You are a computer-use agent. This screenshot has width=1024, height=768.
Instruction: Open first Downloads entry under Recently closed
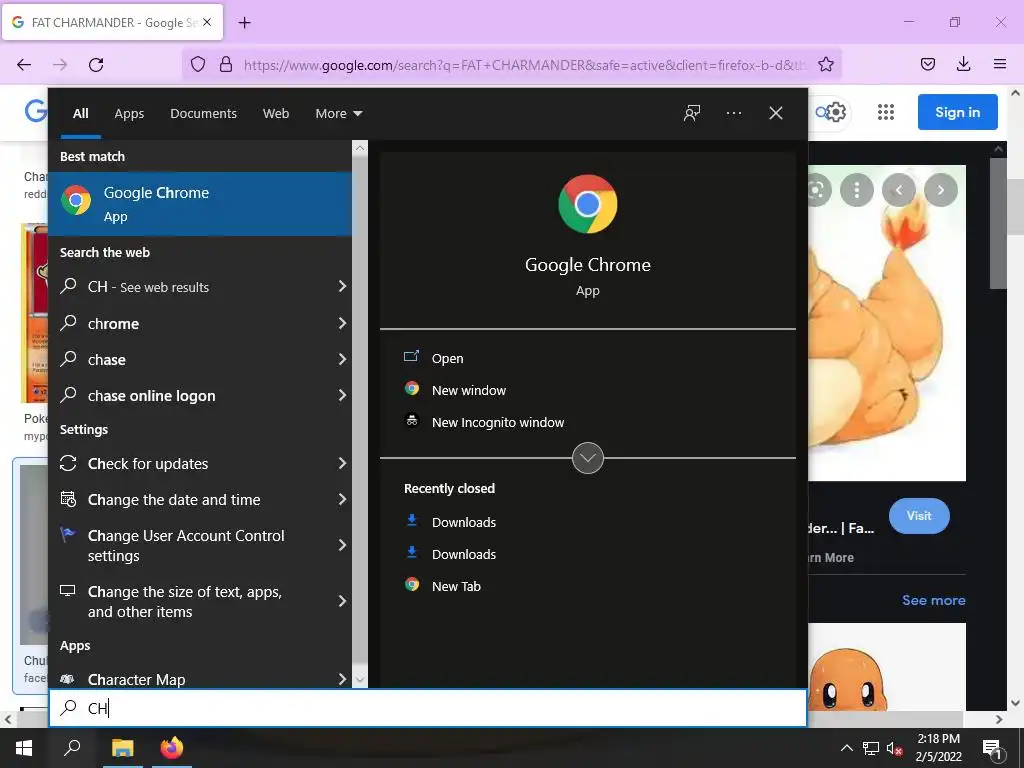464,522
